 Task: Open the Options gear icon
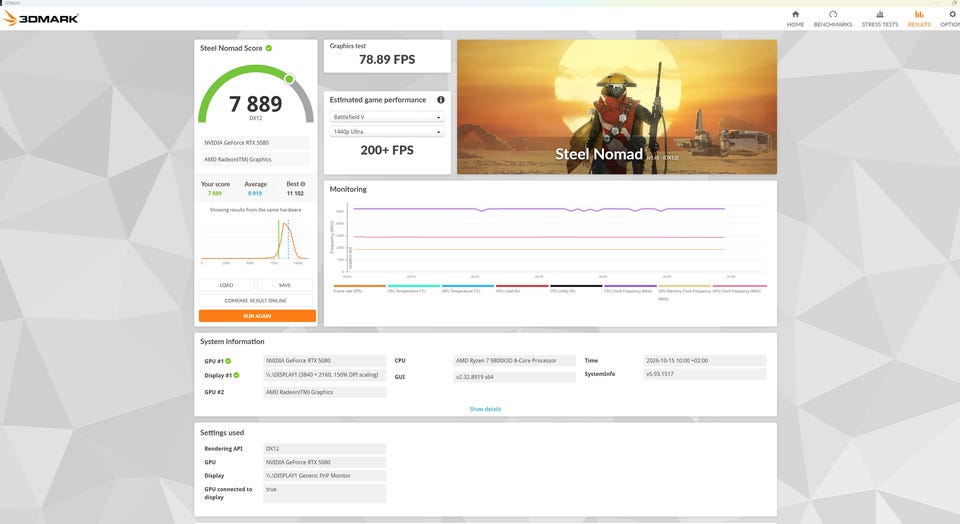[x=953, y=14]
